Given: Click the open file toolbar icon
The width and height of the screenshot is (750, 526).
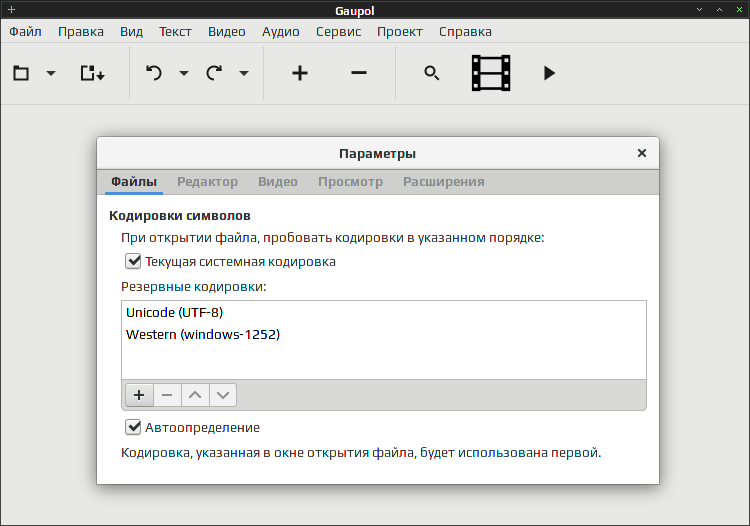Looking at the screenshot, I should click(21, 73).
